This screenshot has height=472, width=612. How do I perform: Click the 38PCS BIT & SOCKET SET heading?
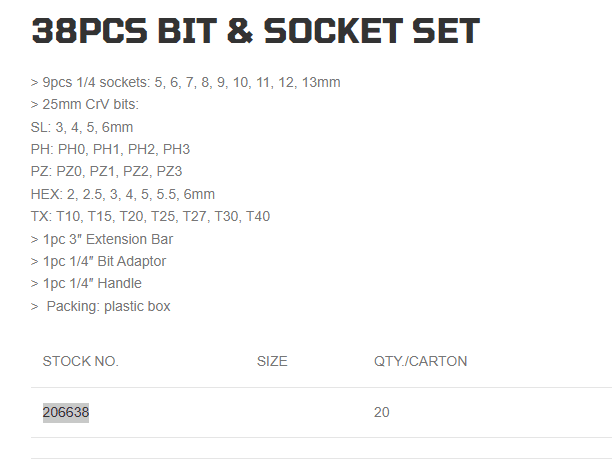(255, 32)
